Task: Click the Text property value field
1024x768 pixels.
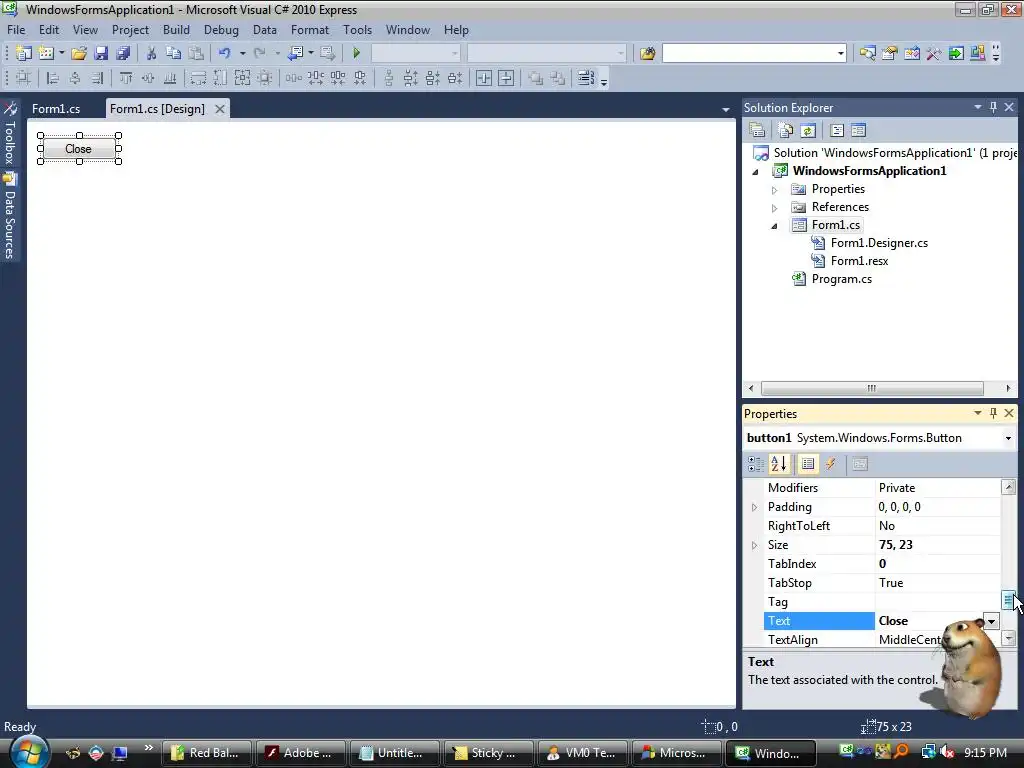Action: click(x=929, y=621)
